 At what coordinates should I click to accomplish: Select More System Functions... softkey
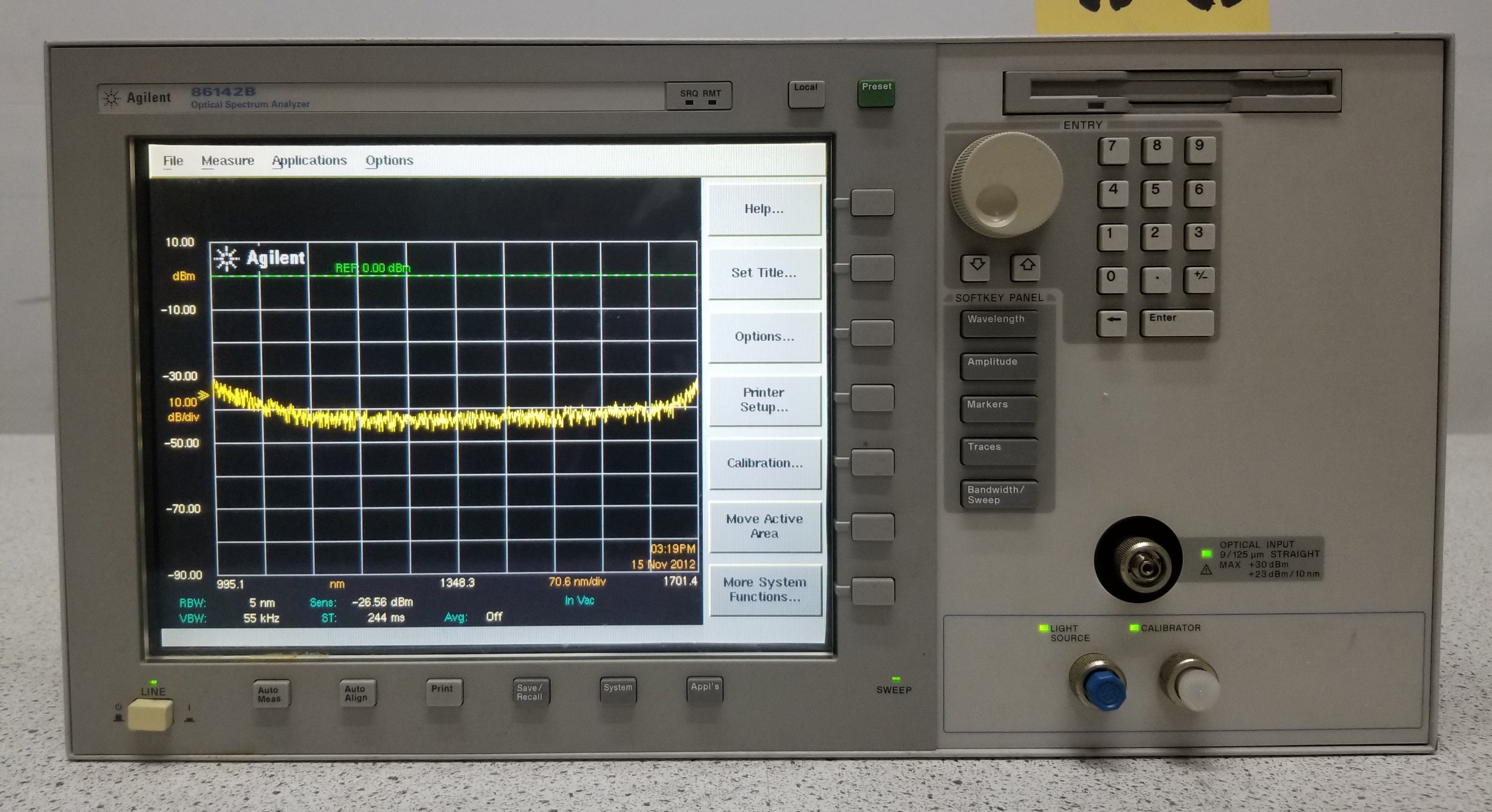pos(765,590)
